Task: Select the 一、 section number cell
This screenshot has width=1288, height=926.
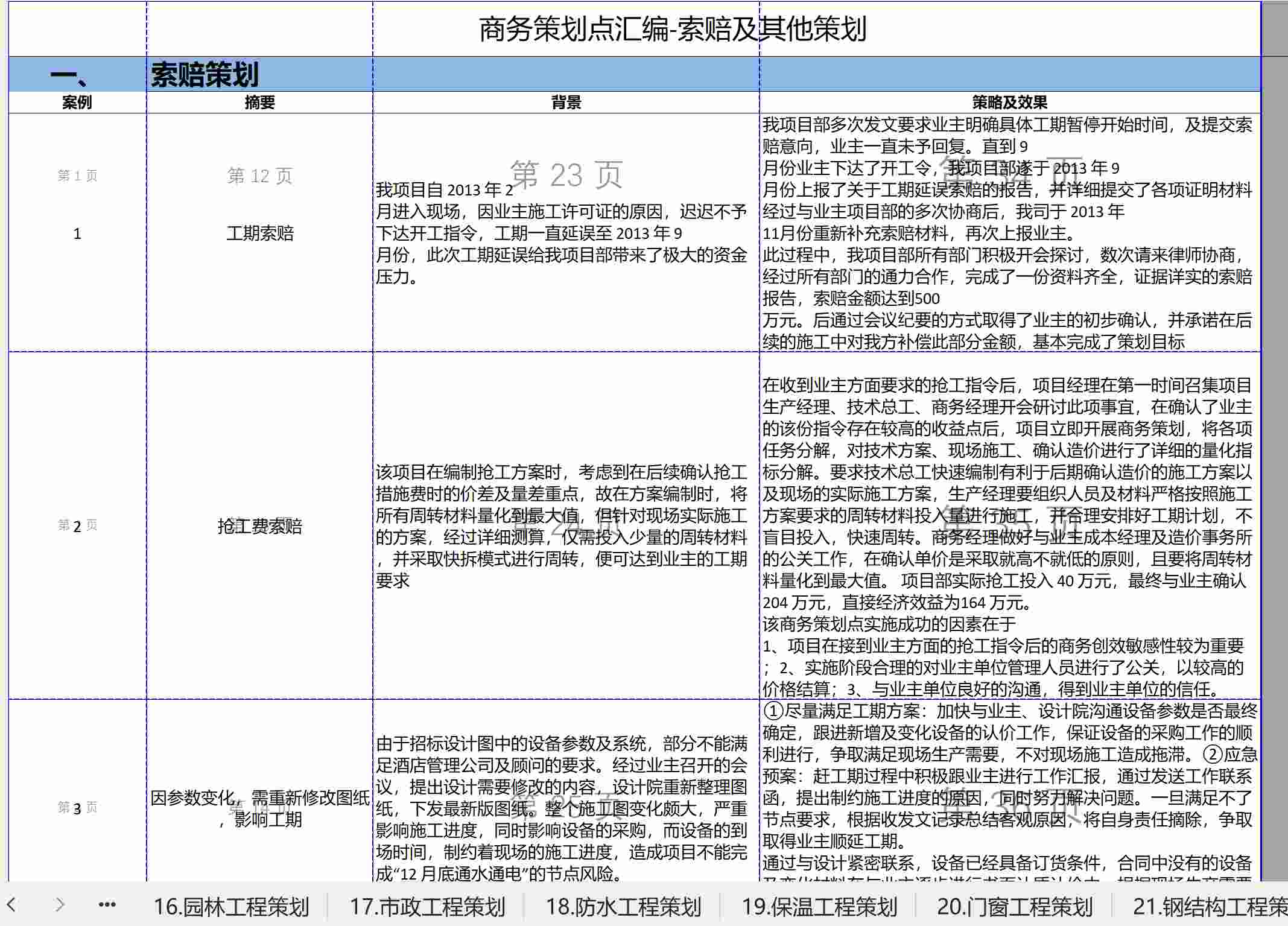Action: click(77, 74)
